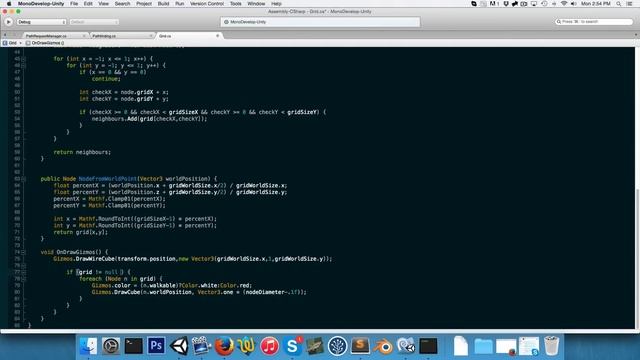This screenshot has height=360, width=640.
Task: Open the MonoDevelop-Unity application menu
Action: (x=41, y=4)
